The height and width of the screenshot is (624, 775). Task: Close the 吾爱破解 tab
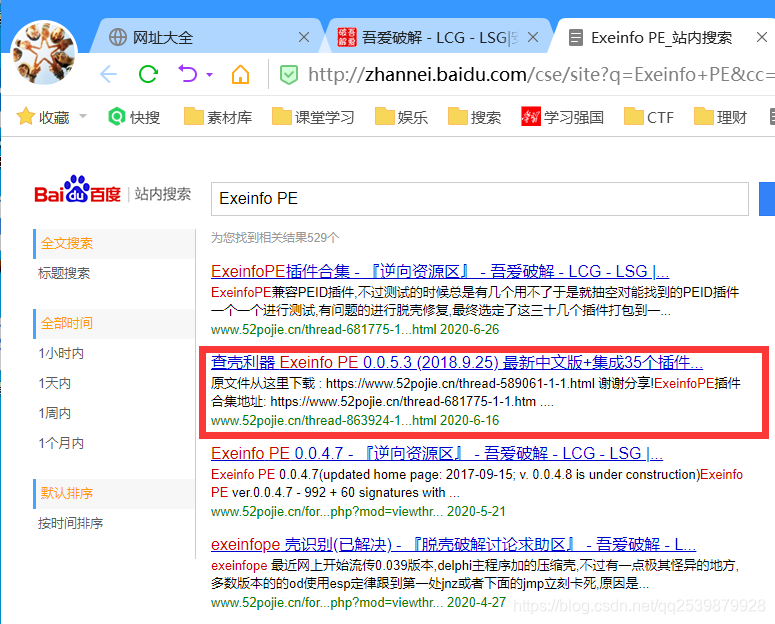click(x=533, y=37)
